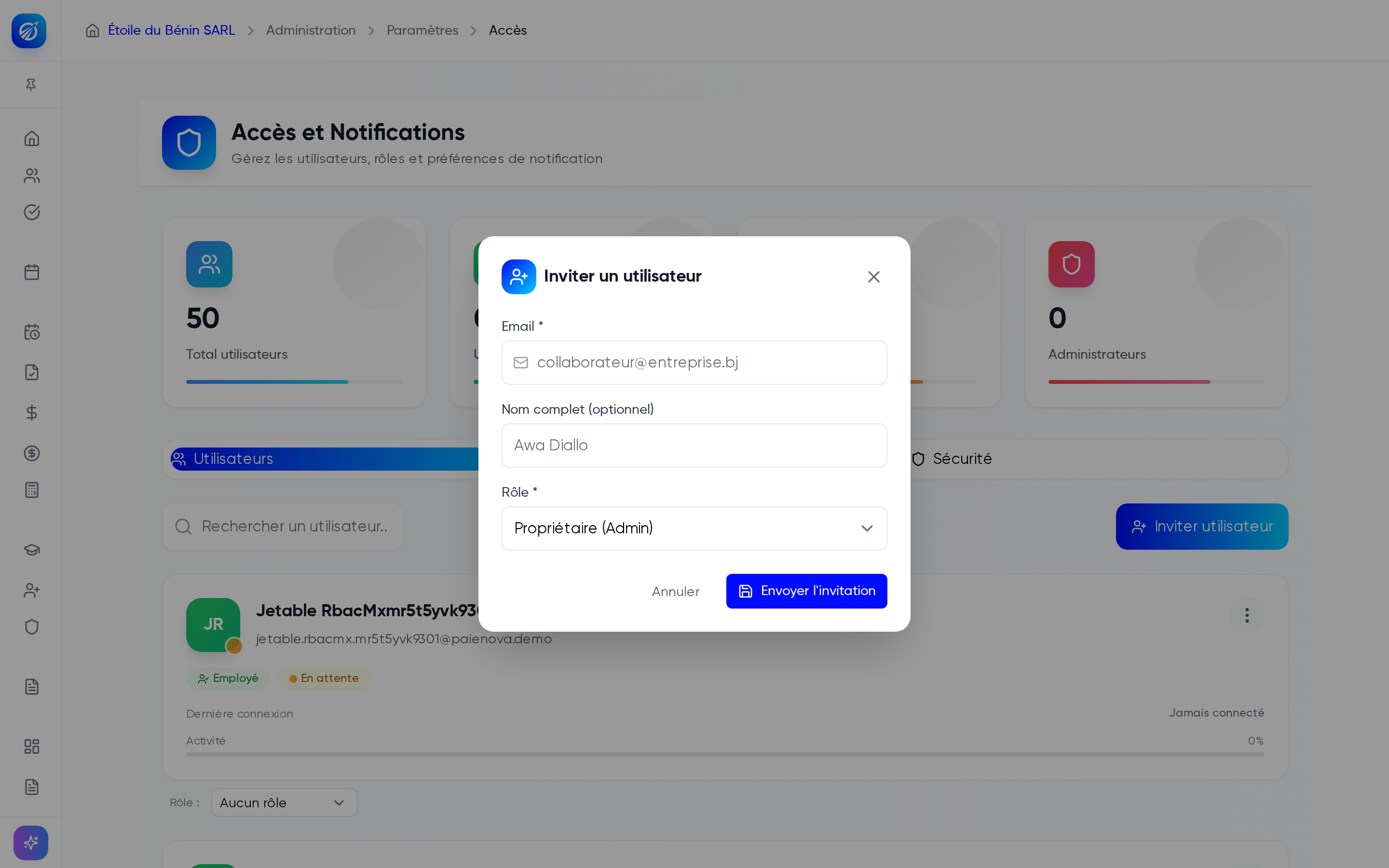Toggle the sidebar pin icon
Screen dimensions: 1389x868
[x=31, y=85]
